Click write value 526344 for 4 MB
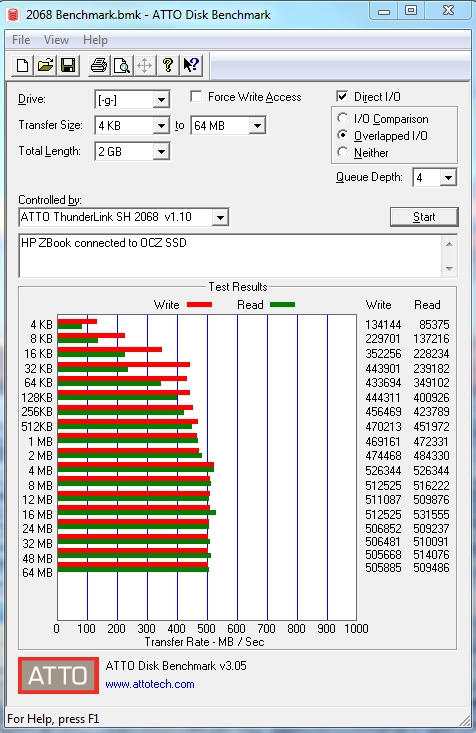This screenshot has width=476, height=733. [383, 471]
